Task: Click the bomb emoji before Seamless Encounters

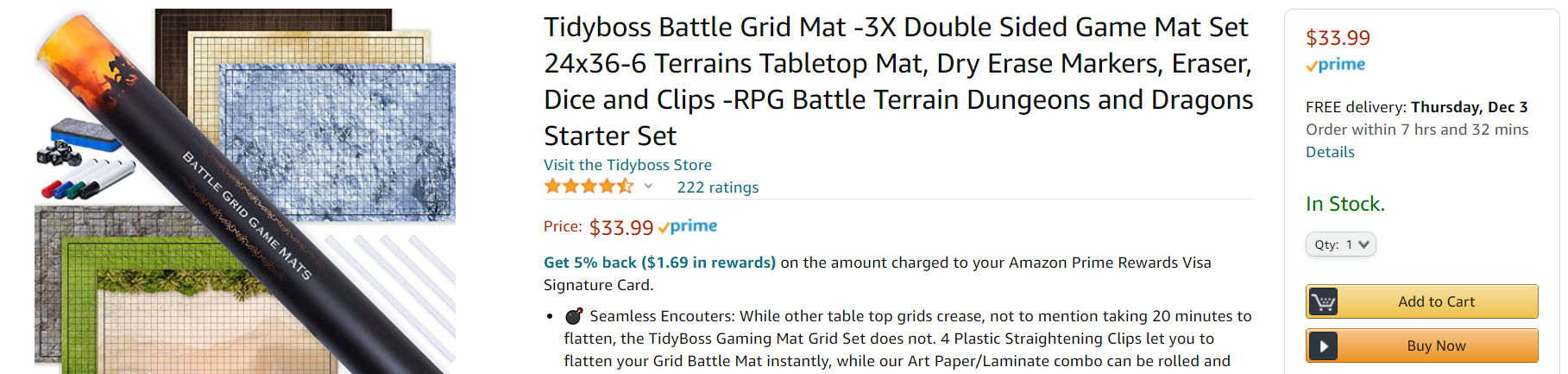Action: pos(574,316)
